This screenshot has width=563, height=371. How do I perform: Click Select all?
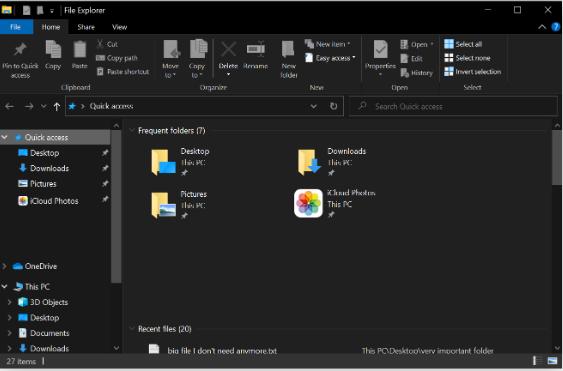(463, 44)
